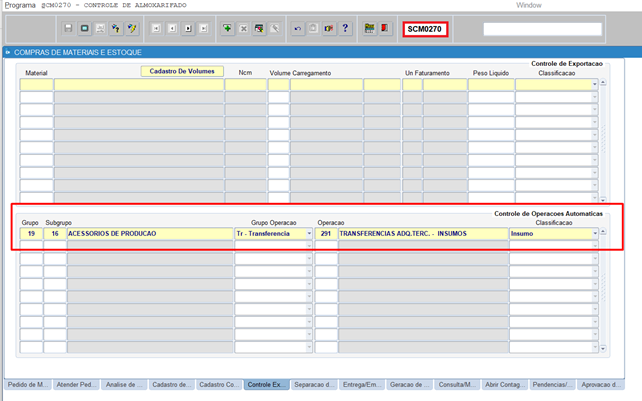Click the clear-record icon right of the X icon
642x401 pixels.
click(x=259, y=28)
